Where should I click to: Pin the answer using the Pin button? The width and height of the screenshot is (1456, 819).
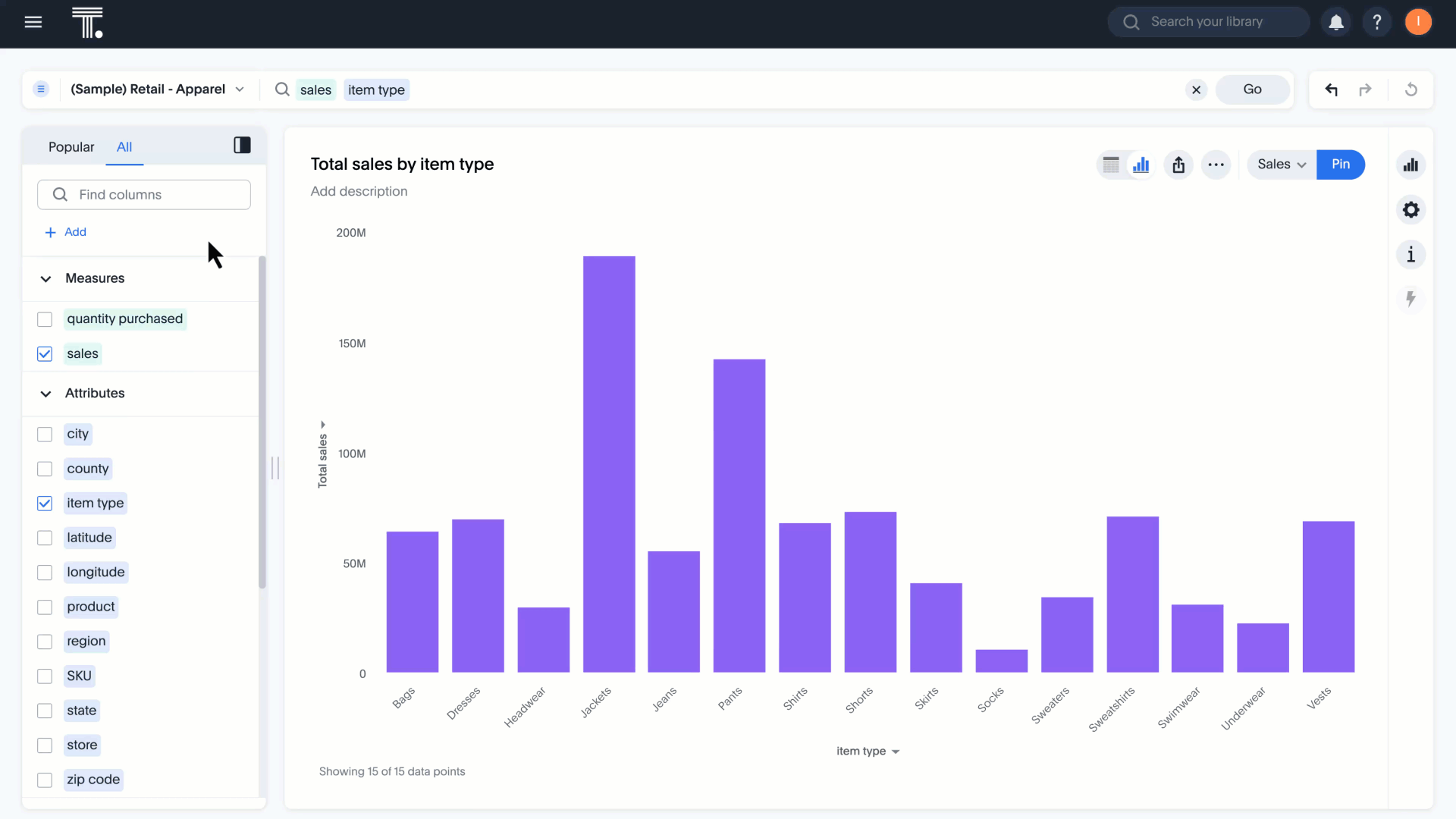[1341, 165]
